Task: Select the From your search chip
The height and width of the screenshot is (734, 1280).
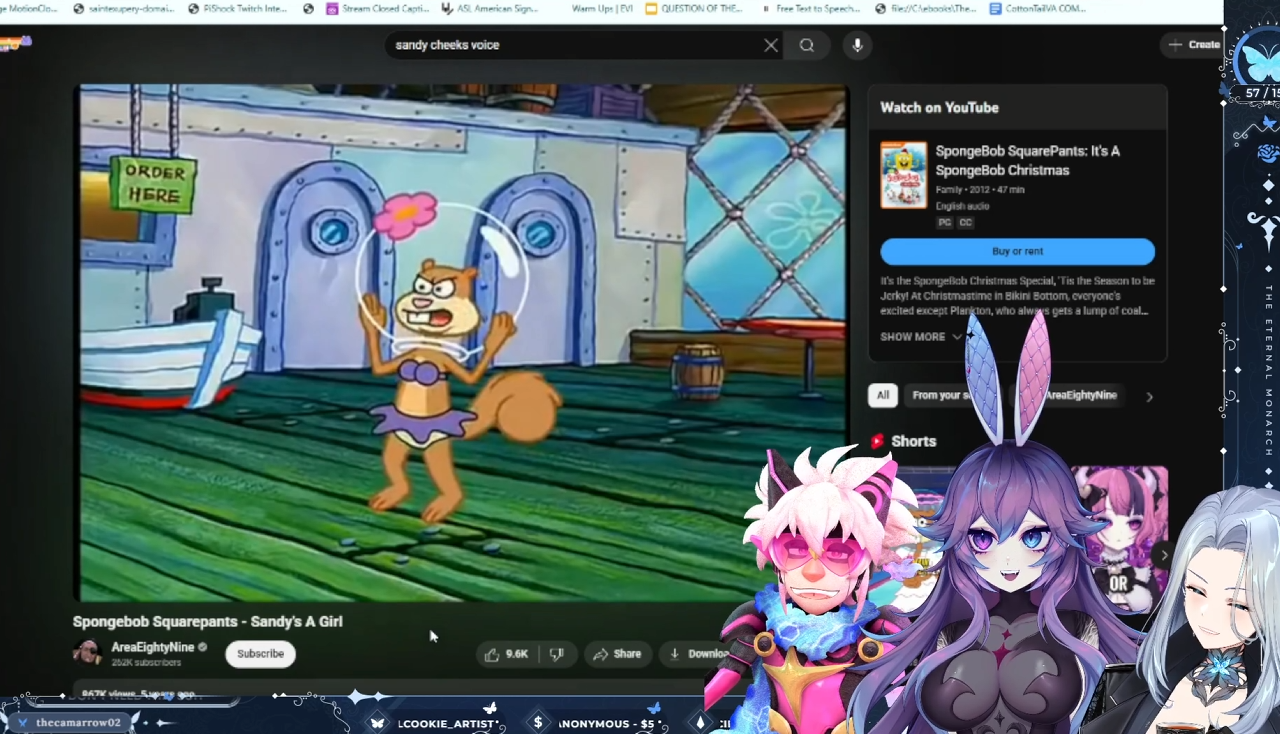Action: [x=940, y=395]
